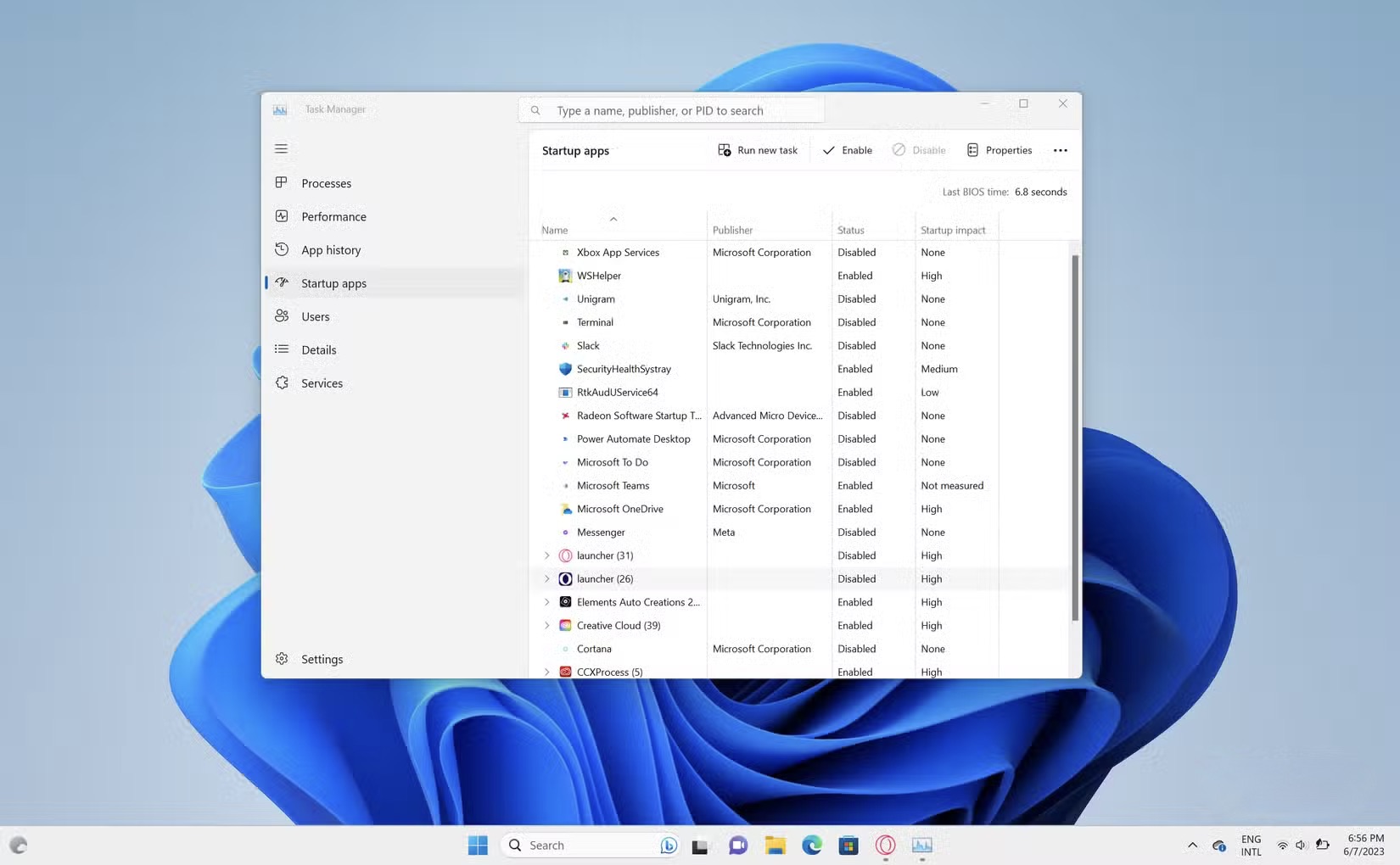Select the Performance section
Image resolution: width=1400 pixels, height=865 pixels.
click(333, 216)
